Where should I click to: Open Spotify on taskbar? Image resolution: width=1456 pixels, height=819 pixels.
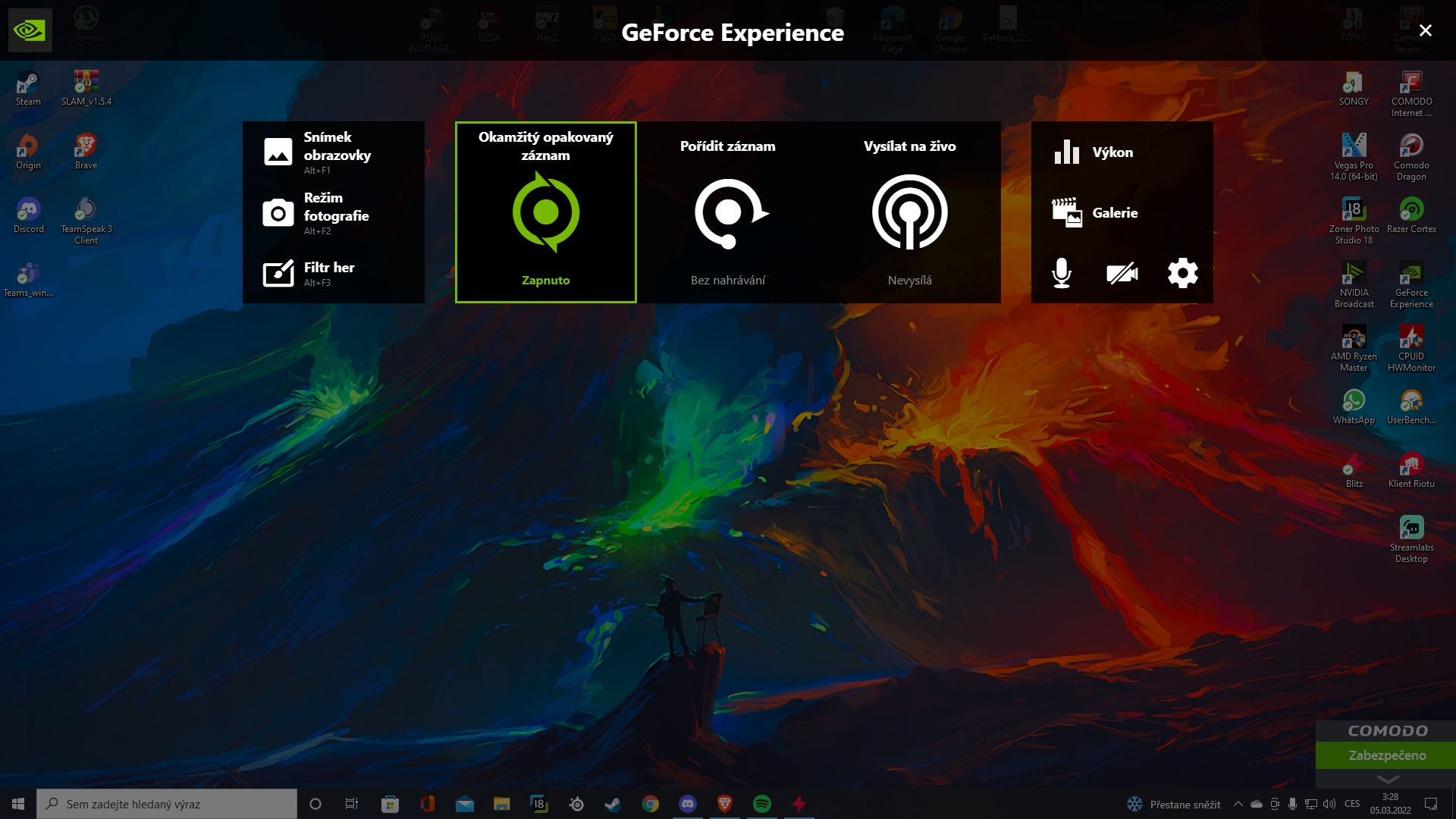tap(762, 804)
